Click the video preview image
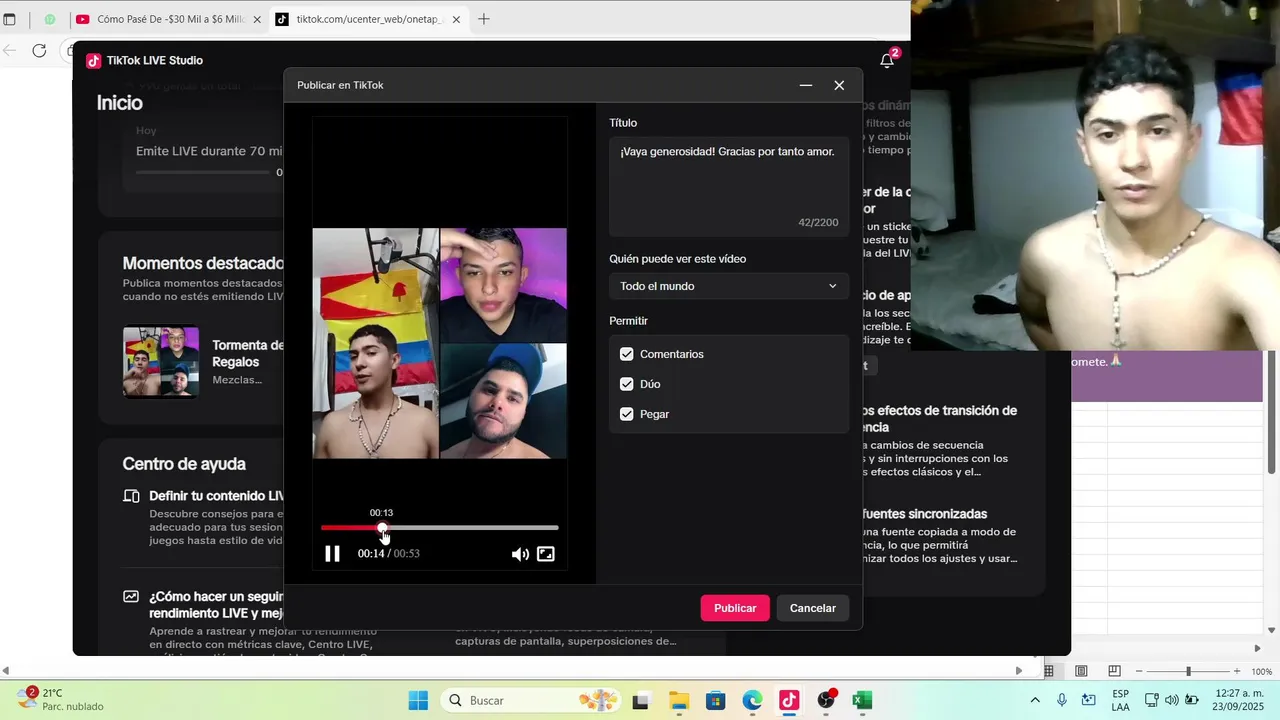Screen dimensions: 1280x720 [440, 343]
